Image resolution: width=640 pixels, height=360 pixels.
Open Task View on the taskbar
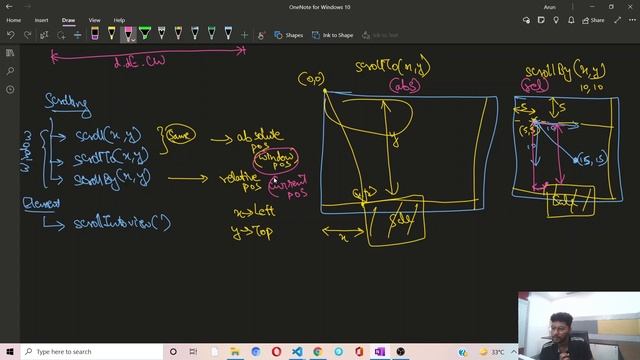pos(193,351)
